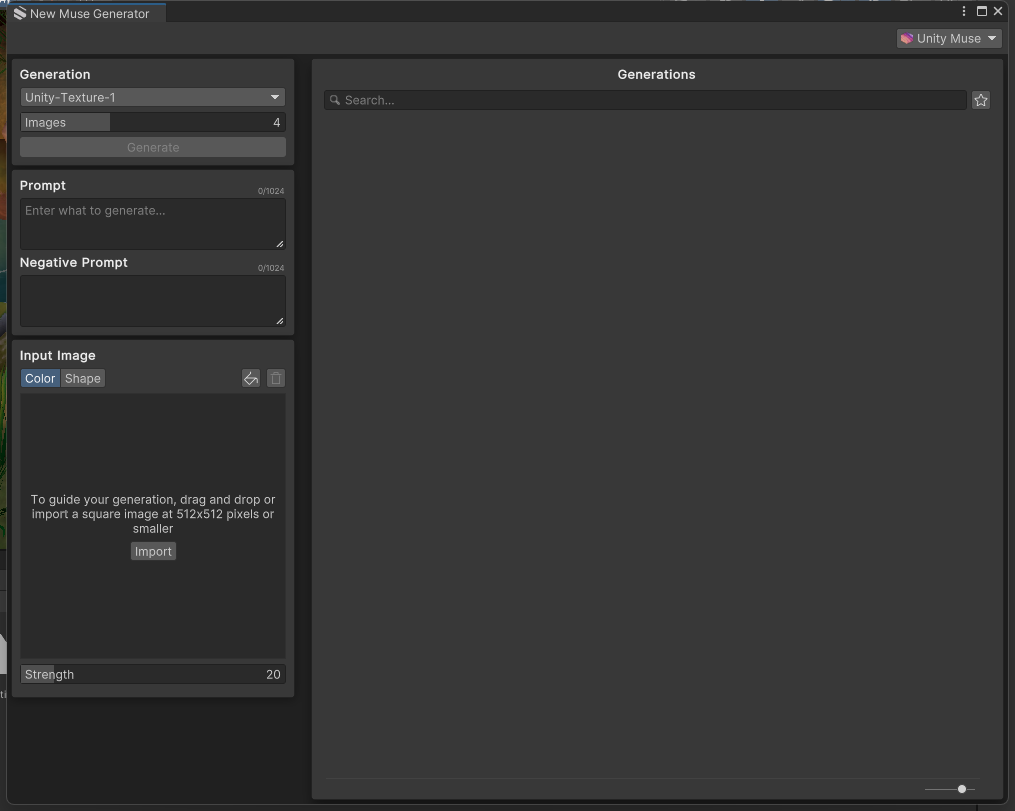
Task: Focus the Negative Prompt text box
Action: pyautogui.click(x=153, y=300)
